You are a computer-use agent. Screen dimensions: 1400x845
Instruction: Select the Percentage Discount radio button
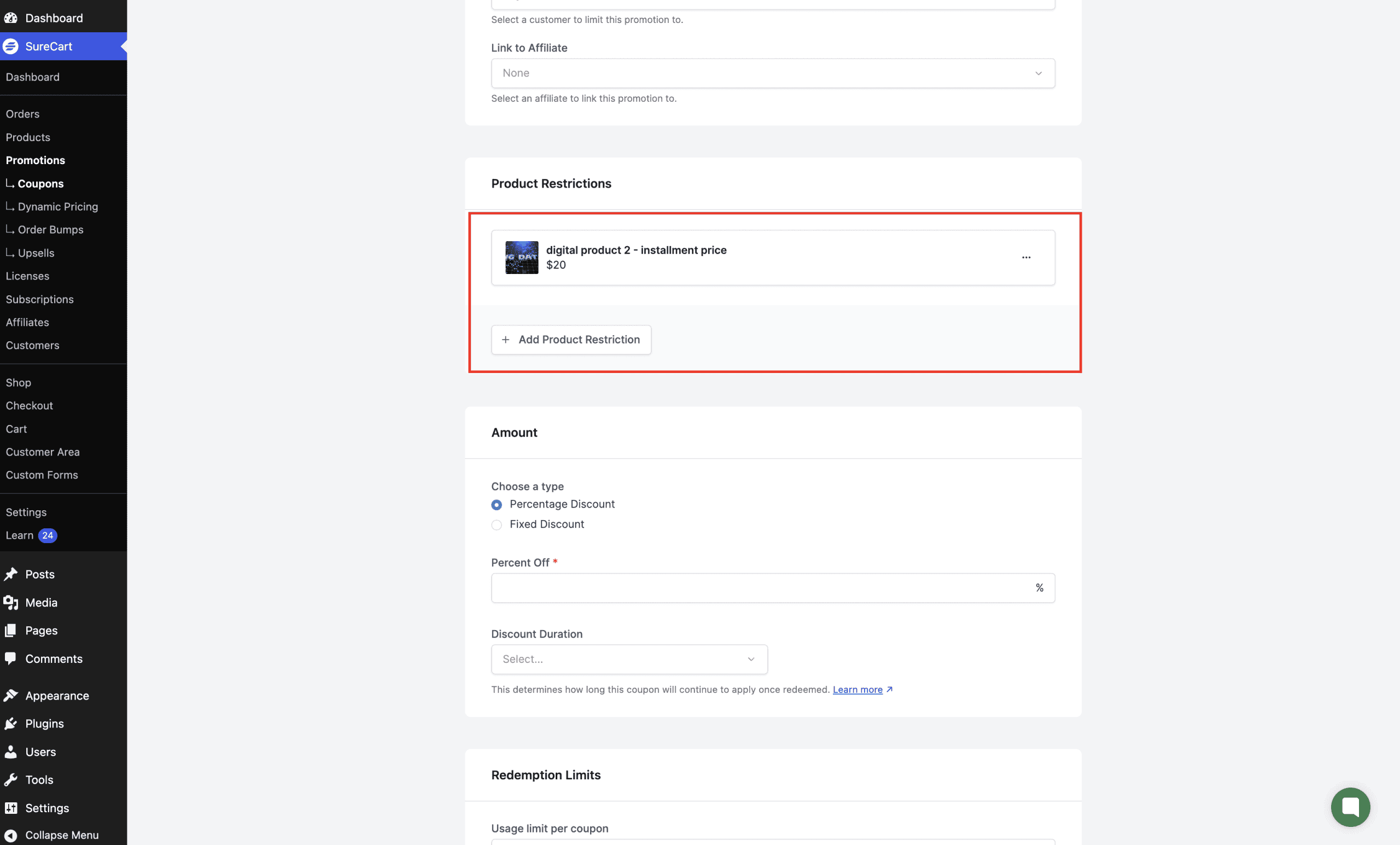click(x=497, y=505)
